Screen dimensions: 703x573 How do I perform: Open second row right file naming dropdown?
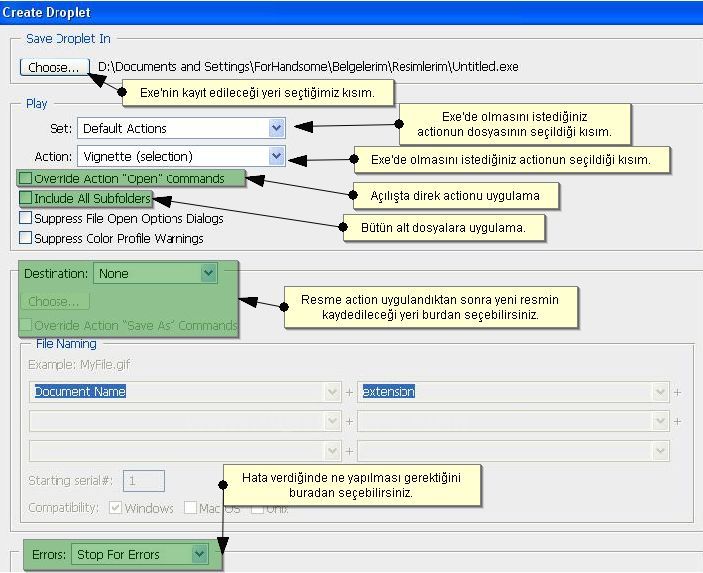pyautogui.click(x=513, y=421)
